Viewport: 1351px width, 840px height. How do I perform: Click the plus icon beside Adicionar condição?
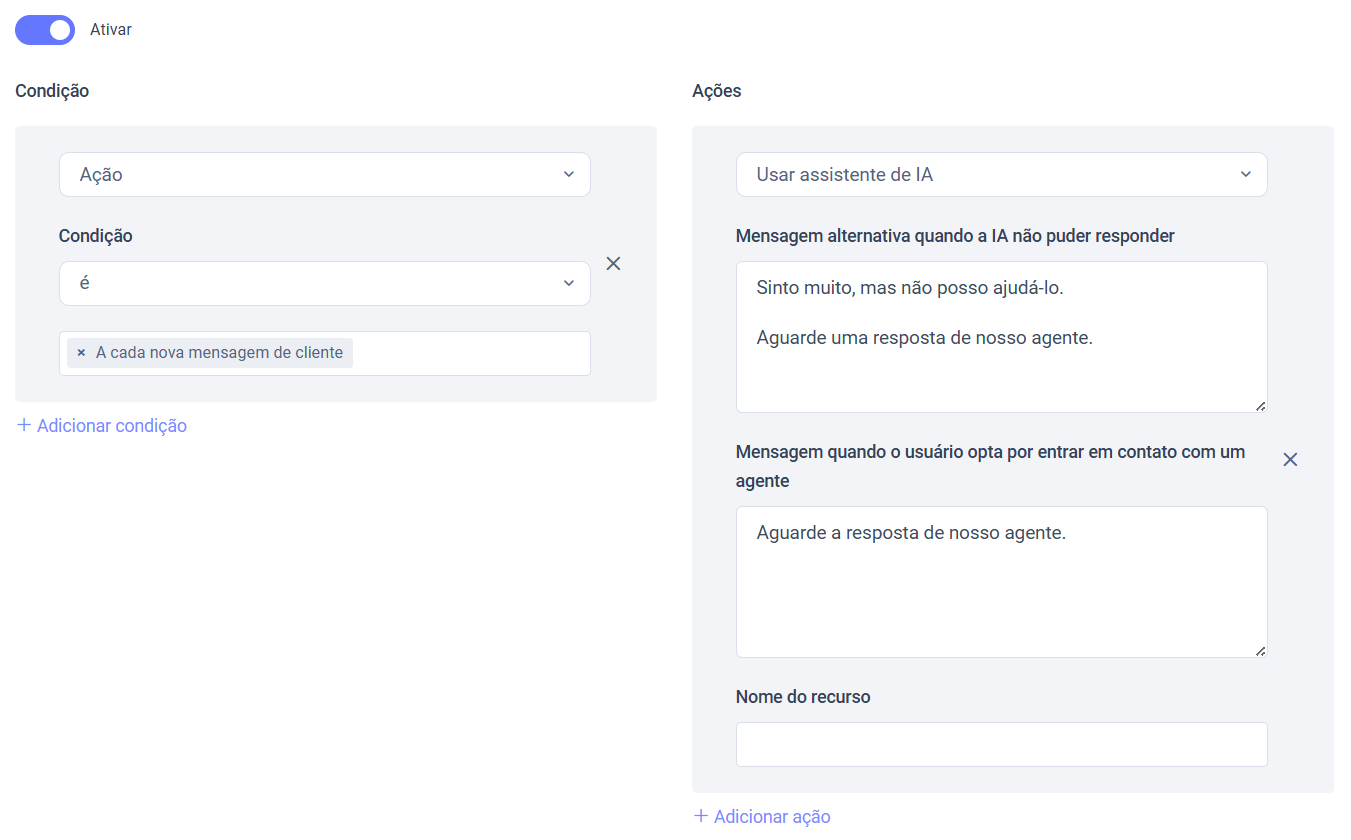24,425
